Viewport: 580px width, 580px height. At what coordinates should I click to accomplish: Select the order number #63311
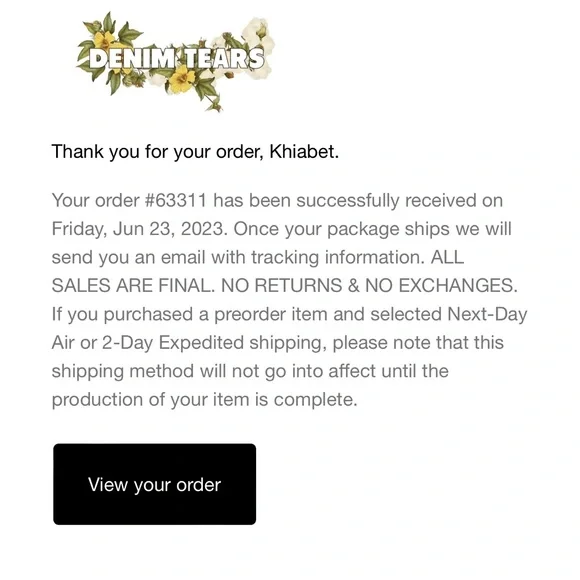tap(176, 200)
